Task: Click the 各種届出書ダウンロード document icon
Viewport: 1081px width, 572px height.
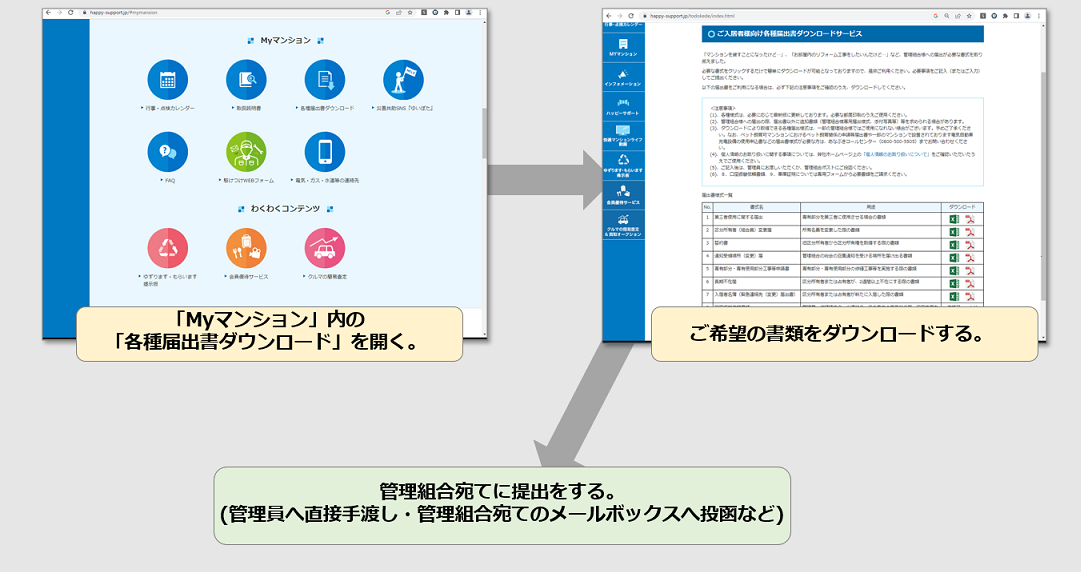Action: [x=325, y=81]
